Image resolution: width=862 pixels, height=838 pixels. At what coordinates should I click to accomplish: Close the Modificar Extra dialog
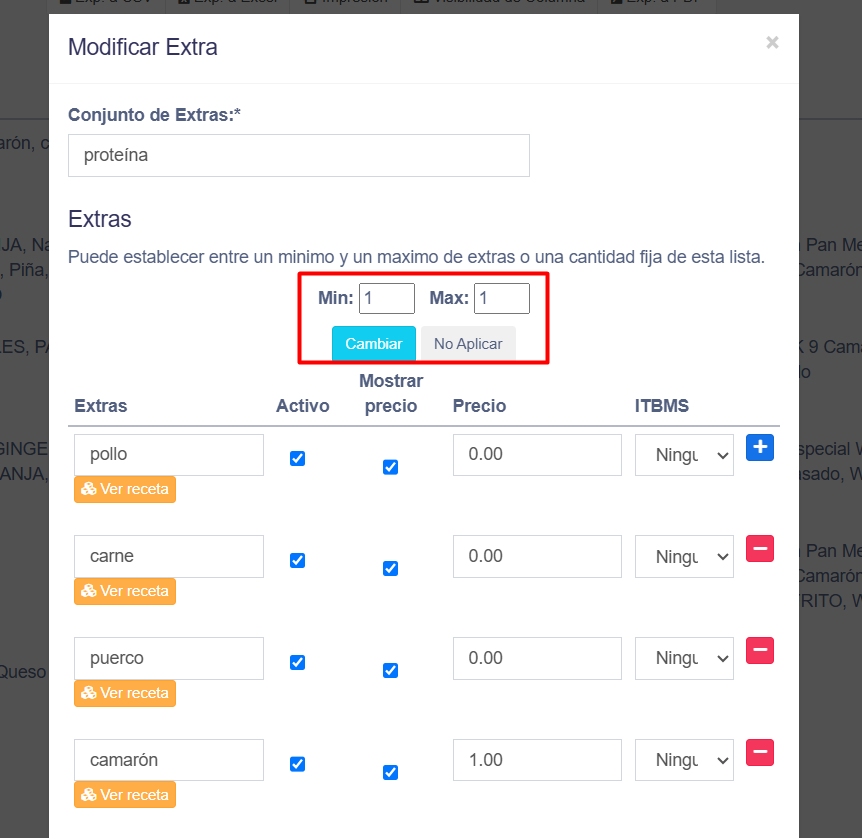(x=772, y=42)
